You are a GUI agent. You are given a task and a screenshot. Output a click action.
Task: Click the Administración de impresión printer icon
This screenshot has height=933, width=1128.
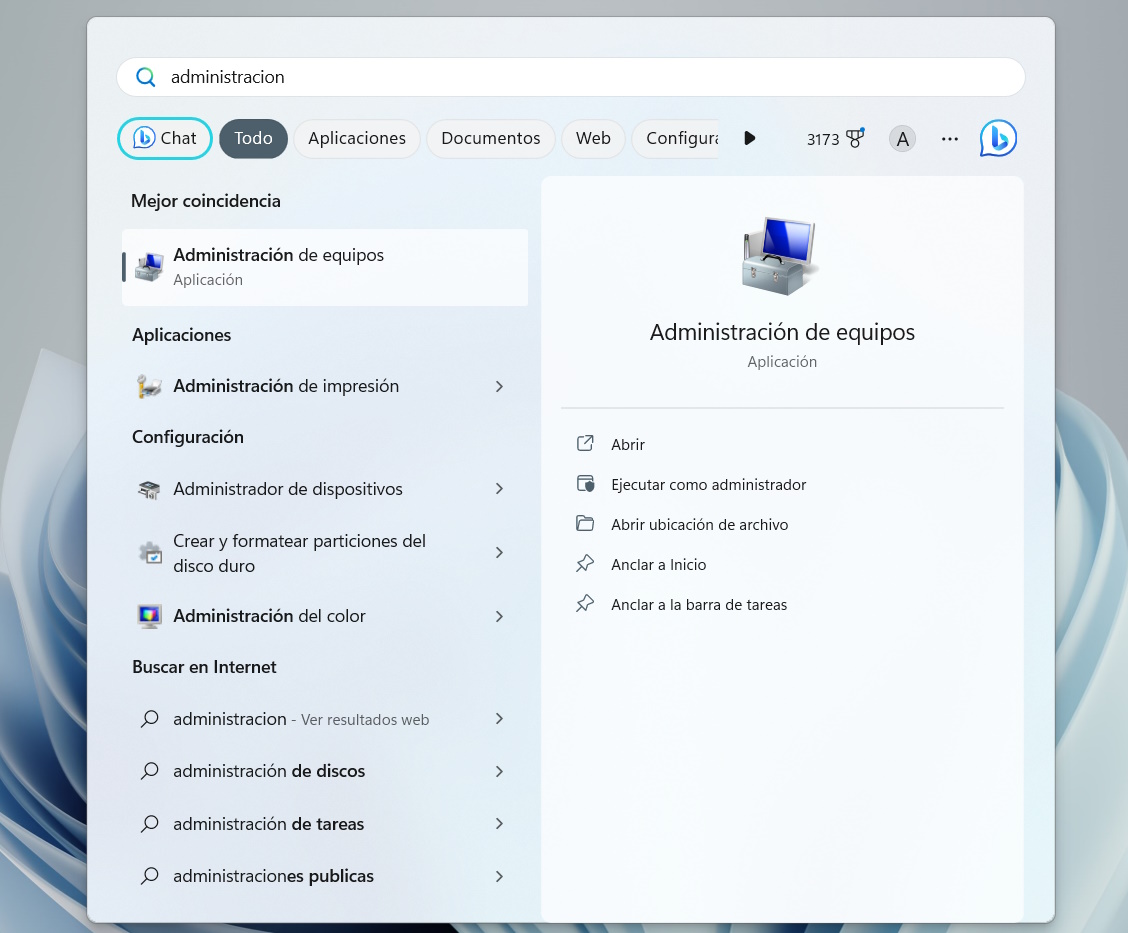[149, 386]
